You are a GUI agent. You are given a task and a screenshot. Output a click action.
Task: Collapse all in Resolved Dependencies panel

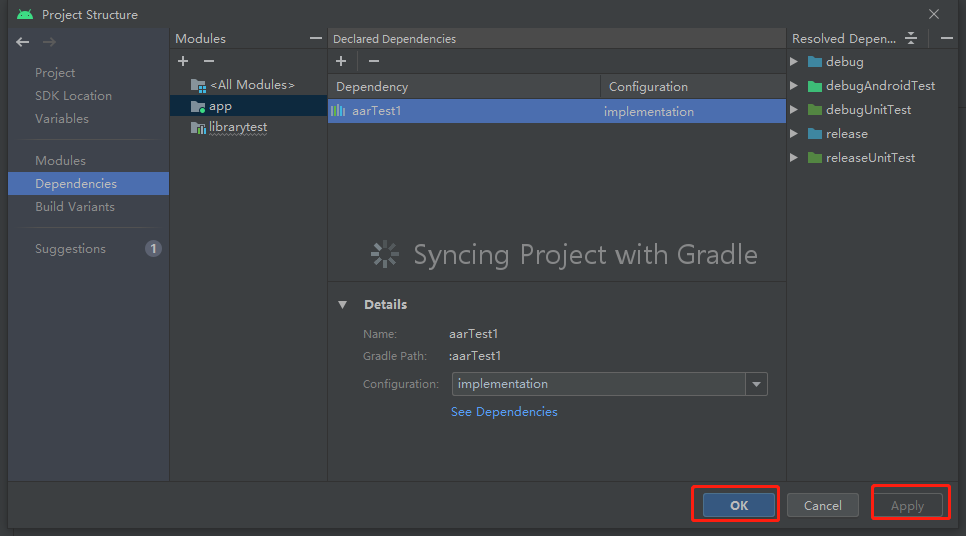(x=911, y=38)
